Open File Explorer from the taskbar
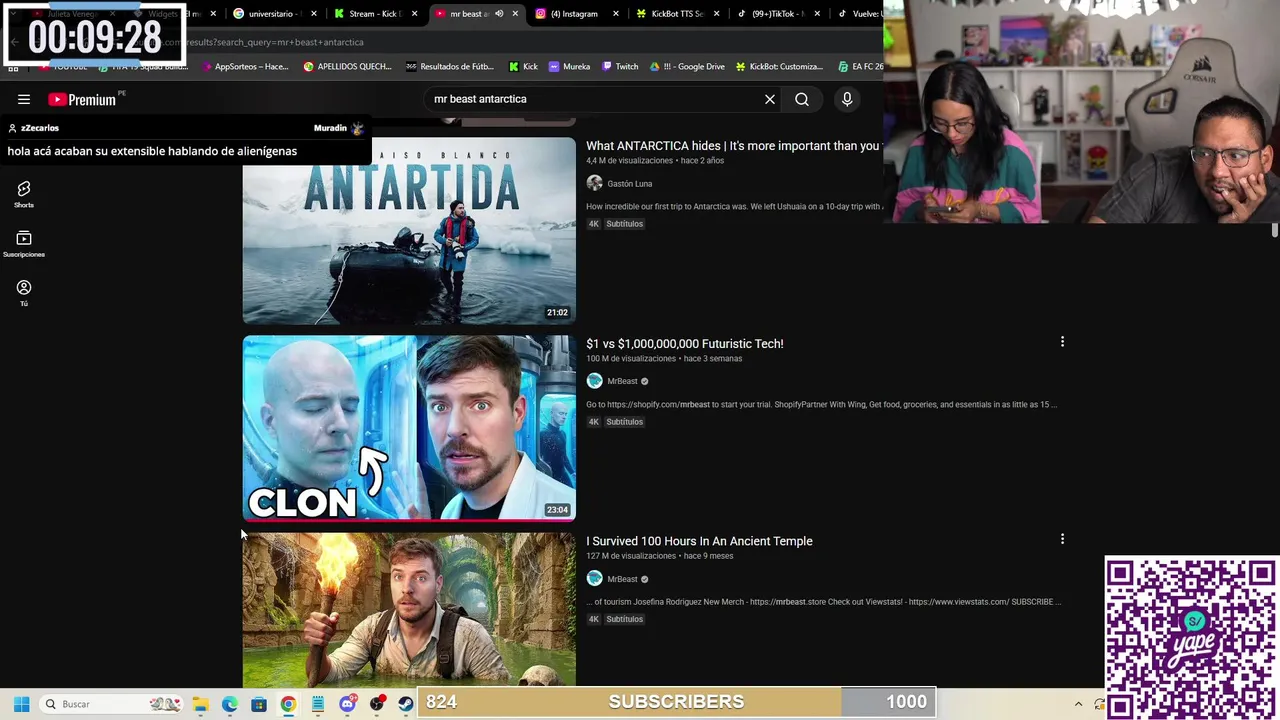Image resolution: width=1280 pixels, height=720 pixels. coord(200,704)
